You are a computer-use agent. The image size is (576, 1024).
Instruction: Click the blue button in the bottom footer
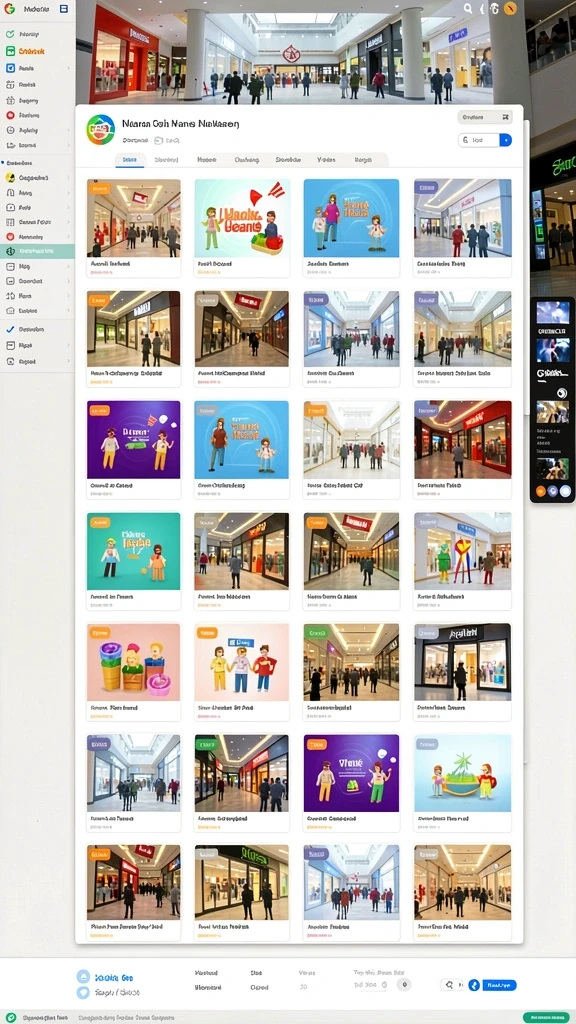(499, 985)
